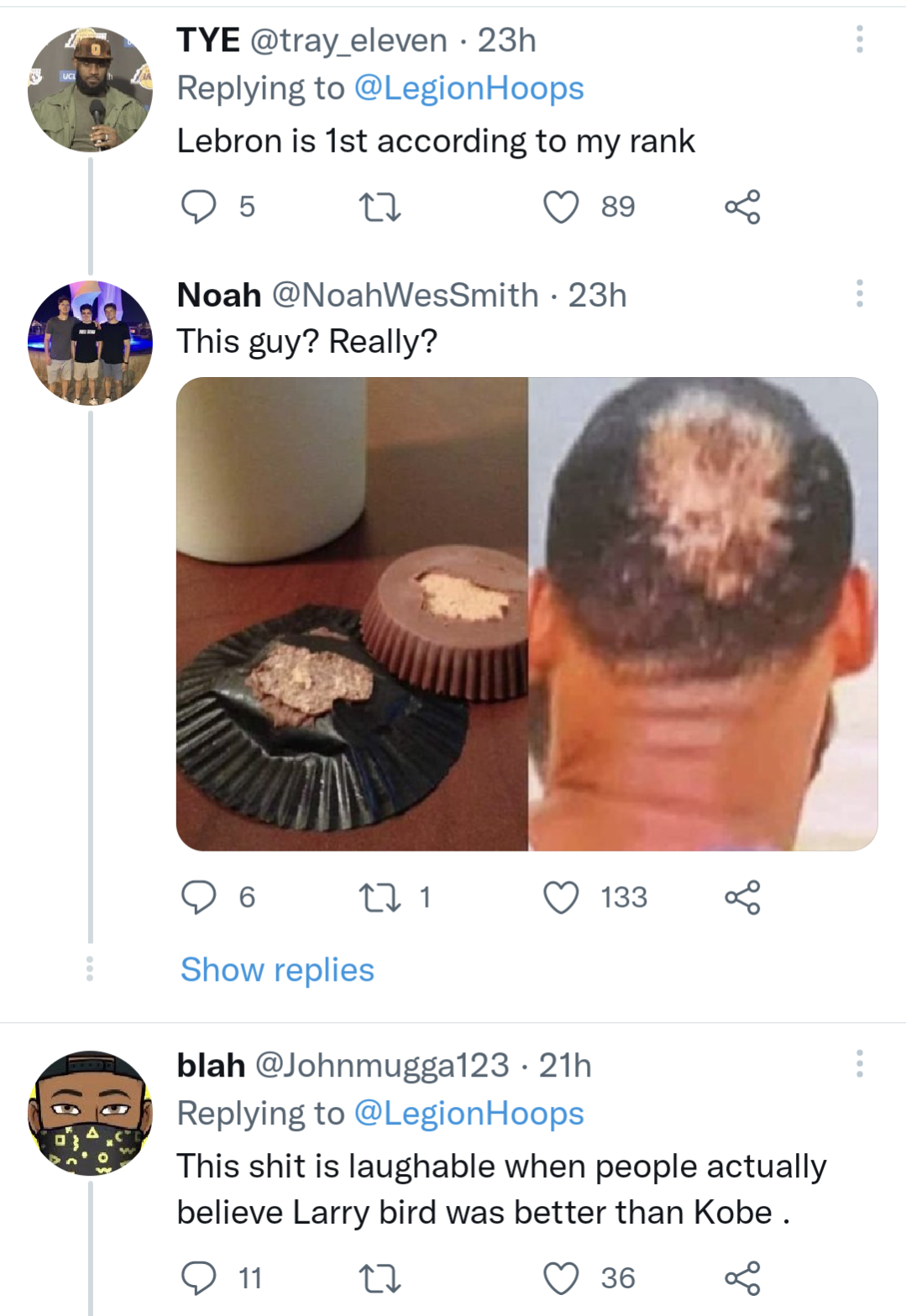906x1316 pixels.
Task: Open @LegionHoops link in TYE's reply
Action: tap(469, 88)
